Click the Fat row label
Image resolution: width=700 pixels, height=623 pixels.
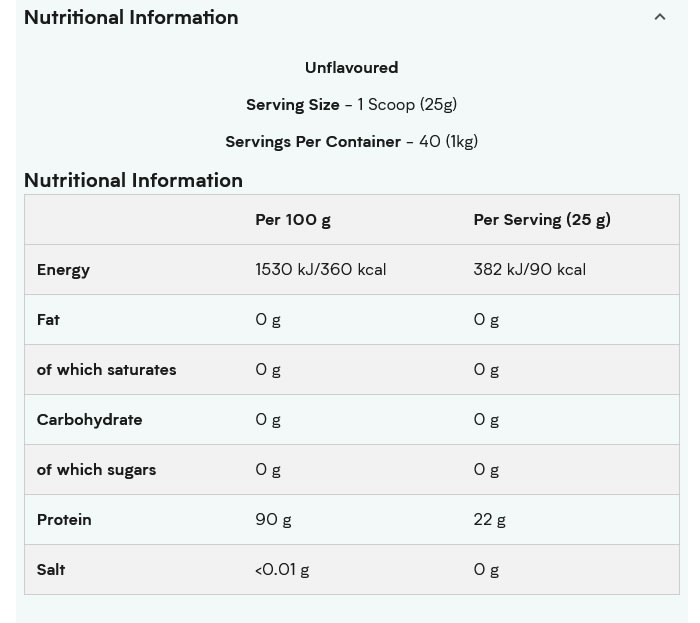pos(48,319)
